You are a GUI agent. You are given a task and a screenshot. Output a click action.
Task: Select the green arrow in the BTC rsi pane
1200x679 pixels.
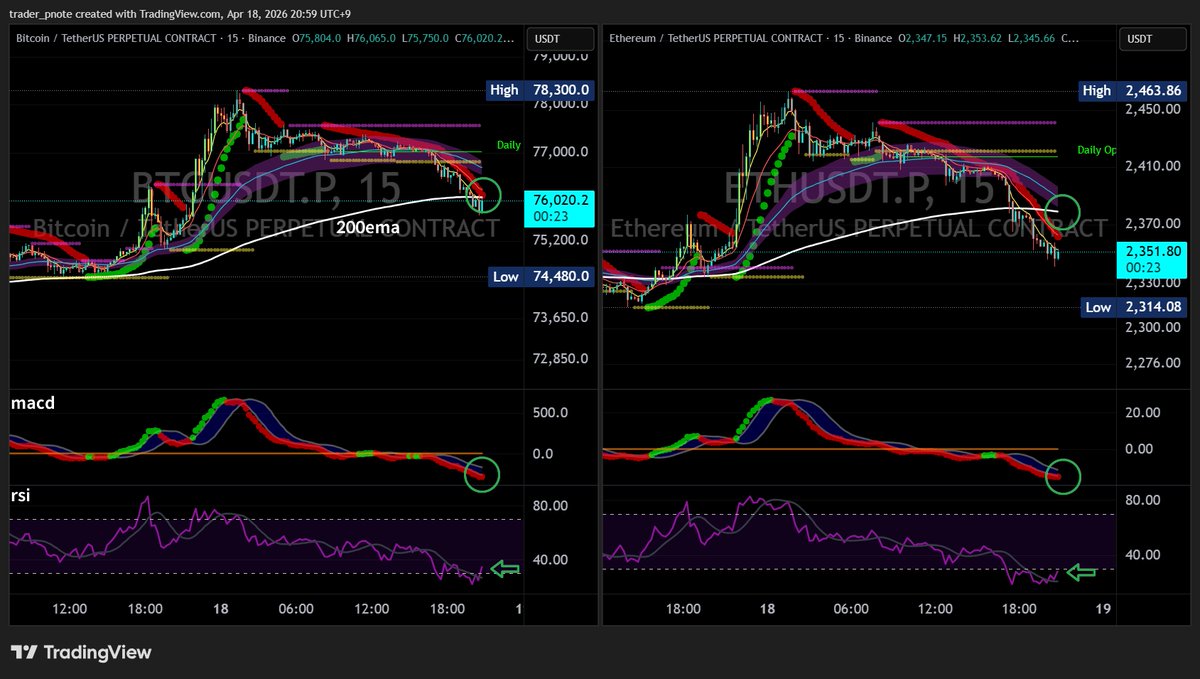[x=505, y=568]
